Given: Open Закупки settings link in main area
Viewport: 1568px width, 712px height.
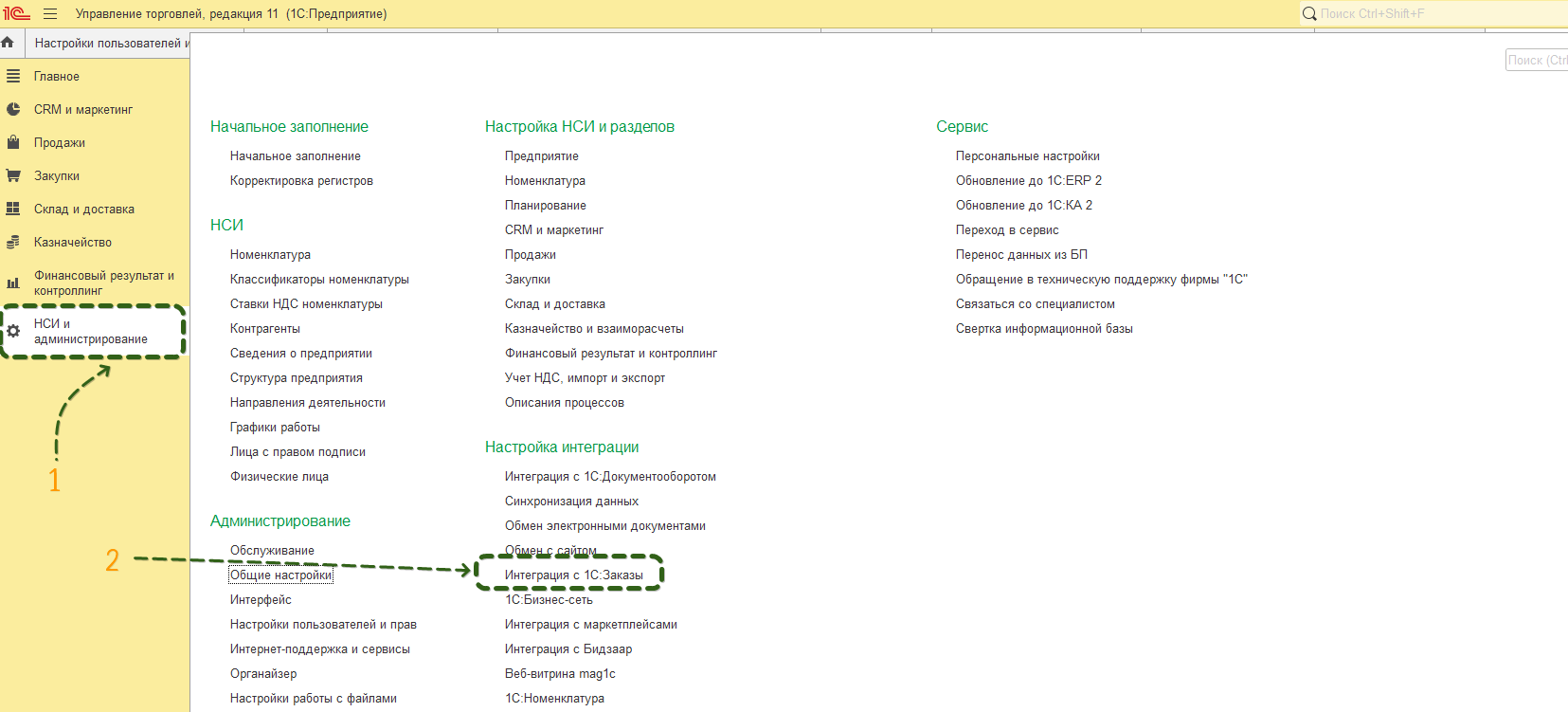Looking at the screenshot, I should [528, 279].
